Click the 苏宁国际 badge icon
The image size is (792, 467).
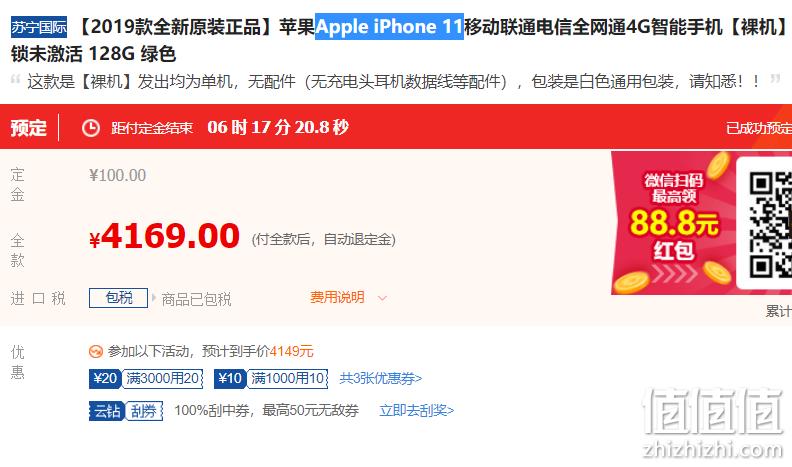point(39,27)
